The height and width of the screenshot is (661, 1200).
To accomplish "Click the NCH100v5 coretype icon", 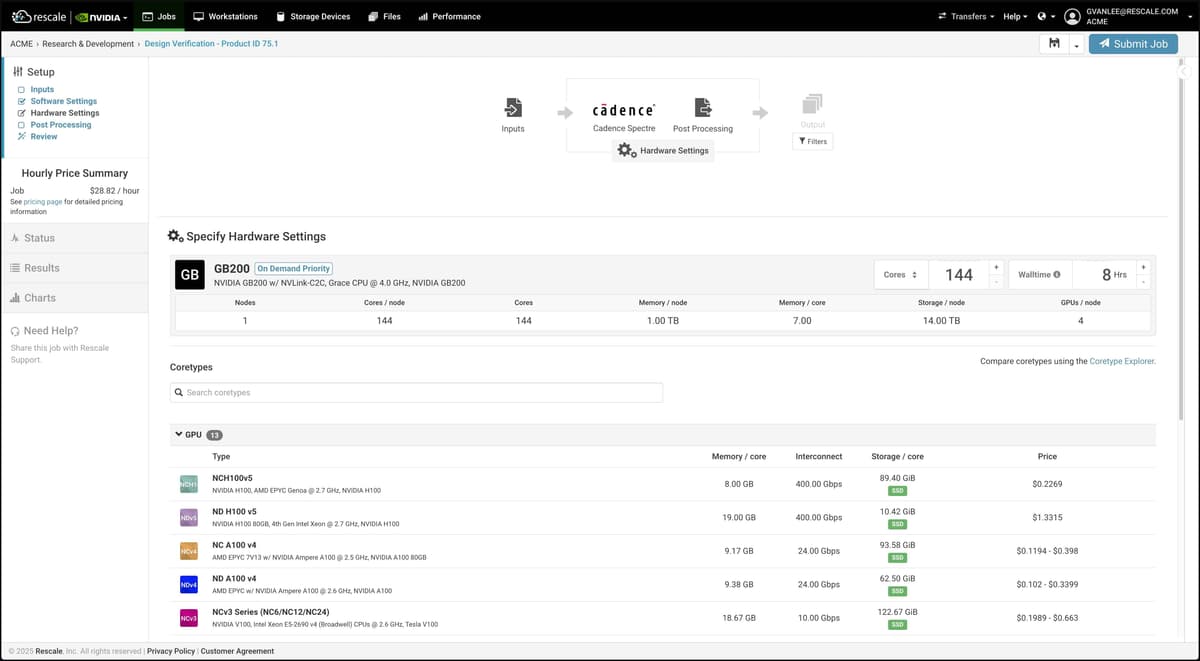I will click(x=189, y=484).
